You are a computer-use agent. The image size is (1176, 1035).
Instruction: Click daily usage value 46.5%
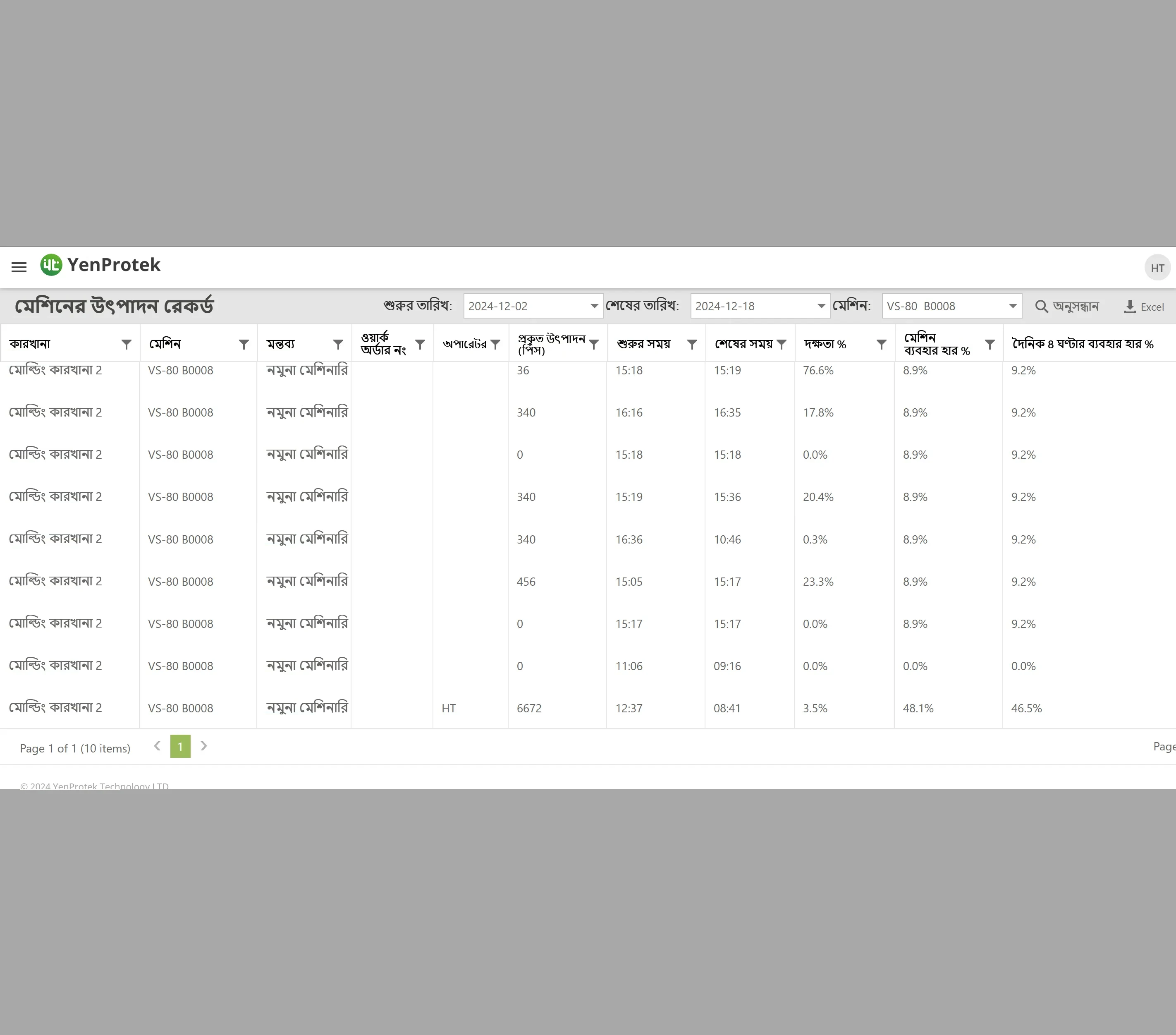1026,709
